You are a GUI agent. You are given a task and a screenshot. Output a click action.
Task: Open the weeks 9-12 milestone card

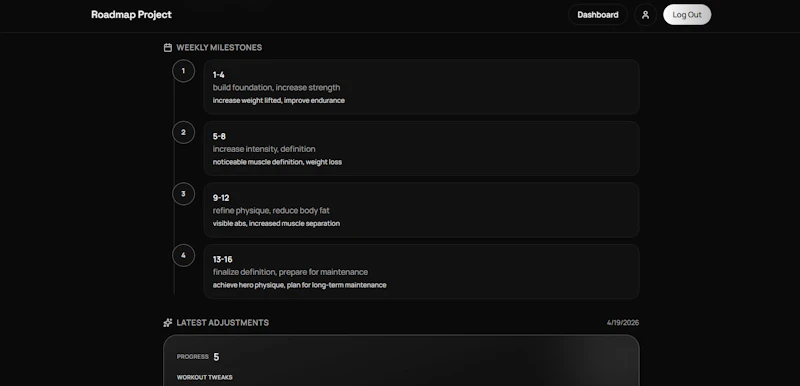coord(421,210)
